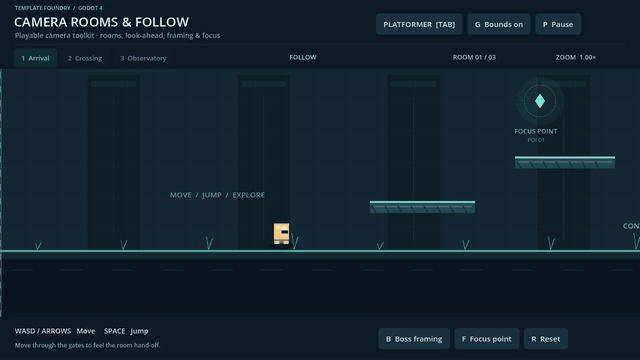Click the 'Move through the gates' hint text
This screenshot has height=360, width=640.
point(88,345)
